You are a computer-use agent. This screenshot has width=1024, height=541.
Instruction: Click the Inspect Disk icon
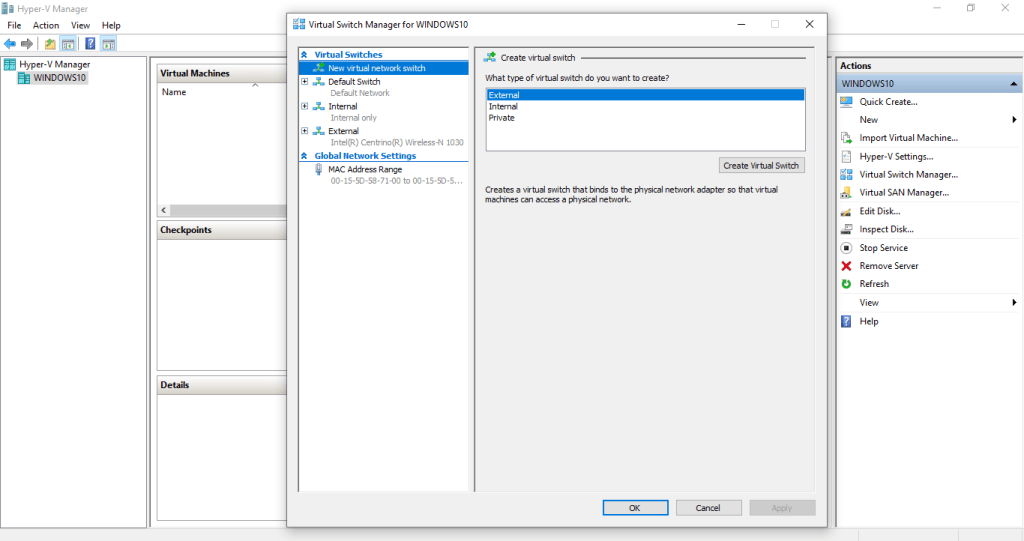(846, 230)
